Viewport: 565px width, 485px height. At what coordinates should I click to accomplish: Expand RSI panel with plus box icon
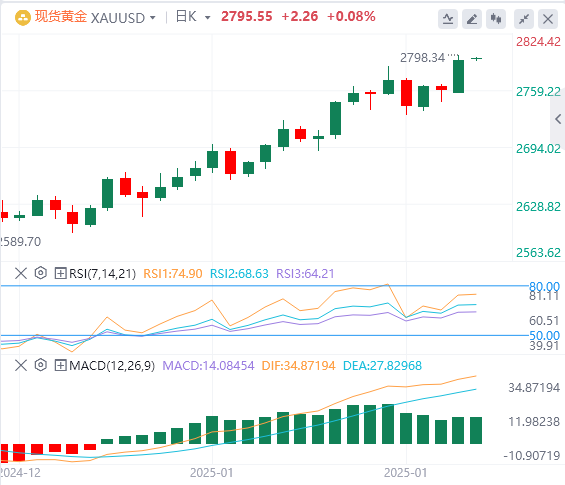pyautogui.click(x=60, y=273)
